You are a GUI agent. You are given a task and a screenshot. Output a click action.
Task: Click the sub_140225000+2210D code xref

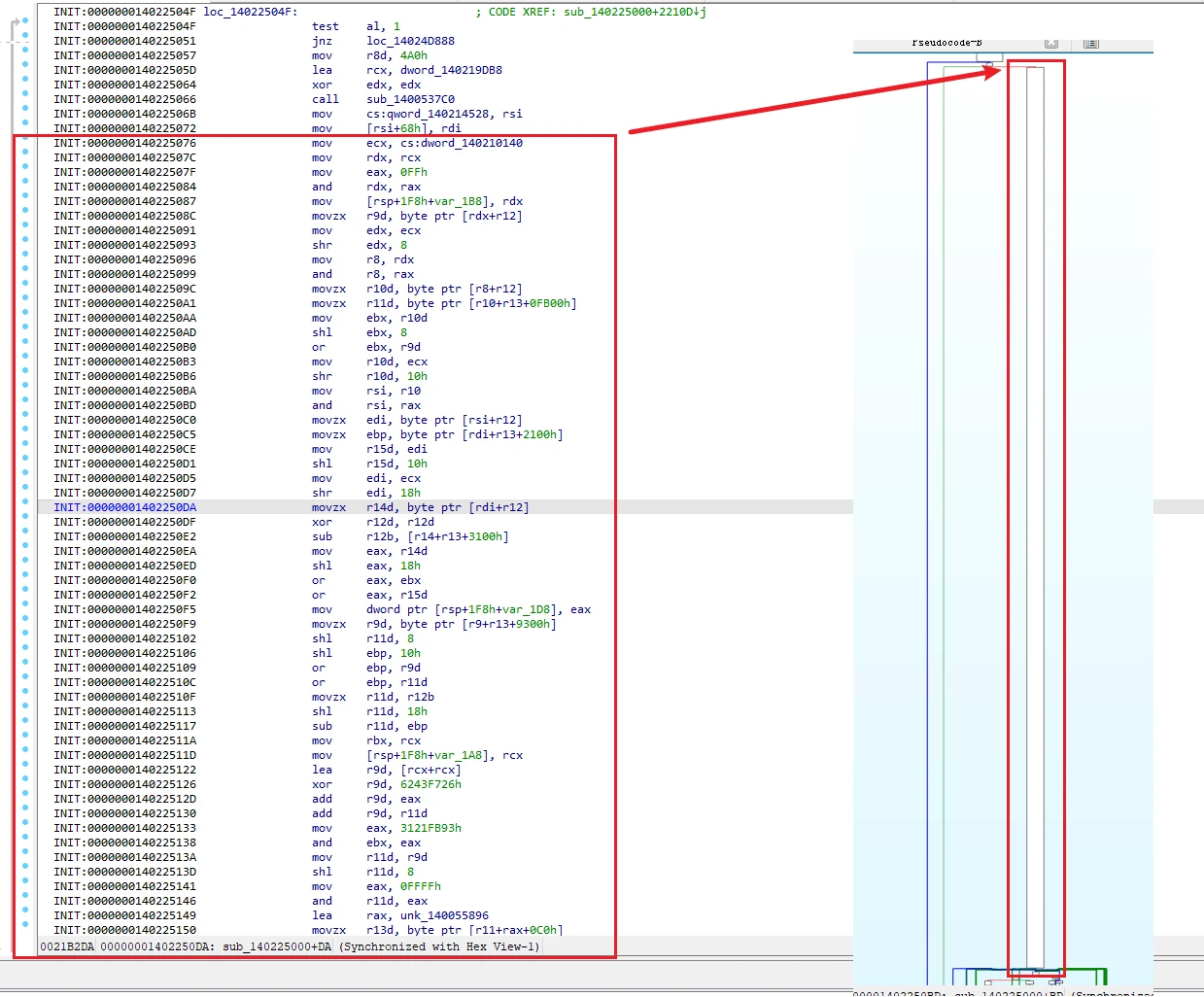[x=635, y=12]
